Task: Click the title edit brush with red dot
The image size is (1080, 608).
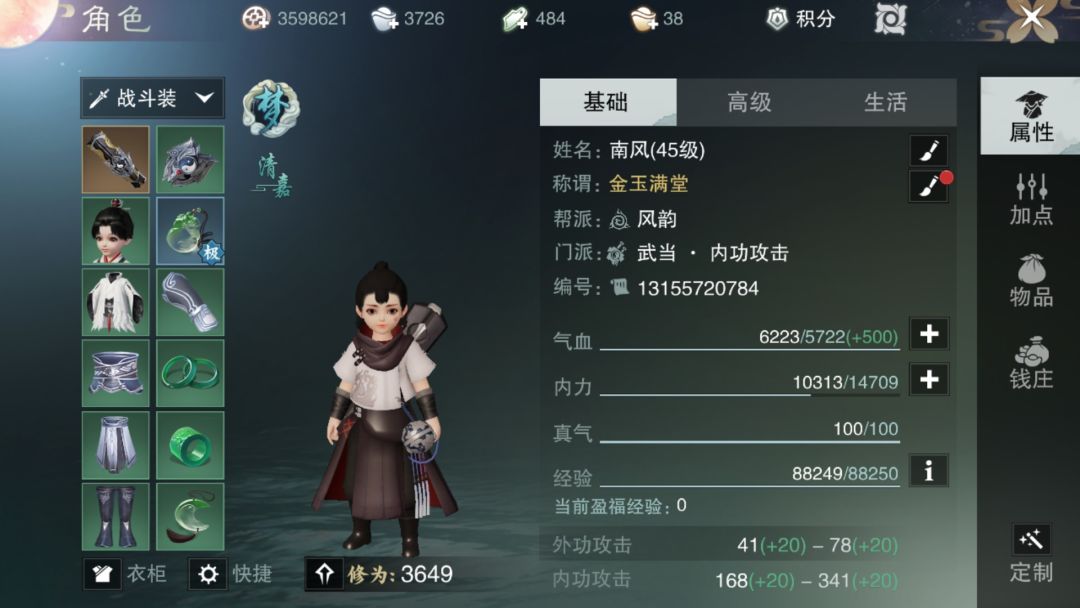Action: tap(928, 186)
